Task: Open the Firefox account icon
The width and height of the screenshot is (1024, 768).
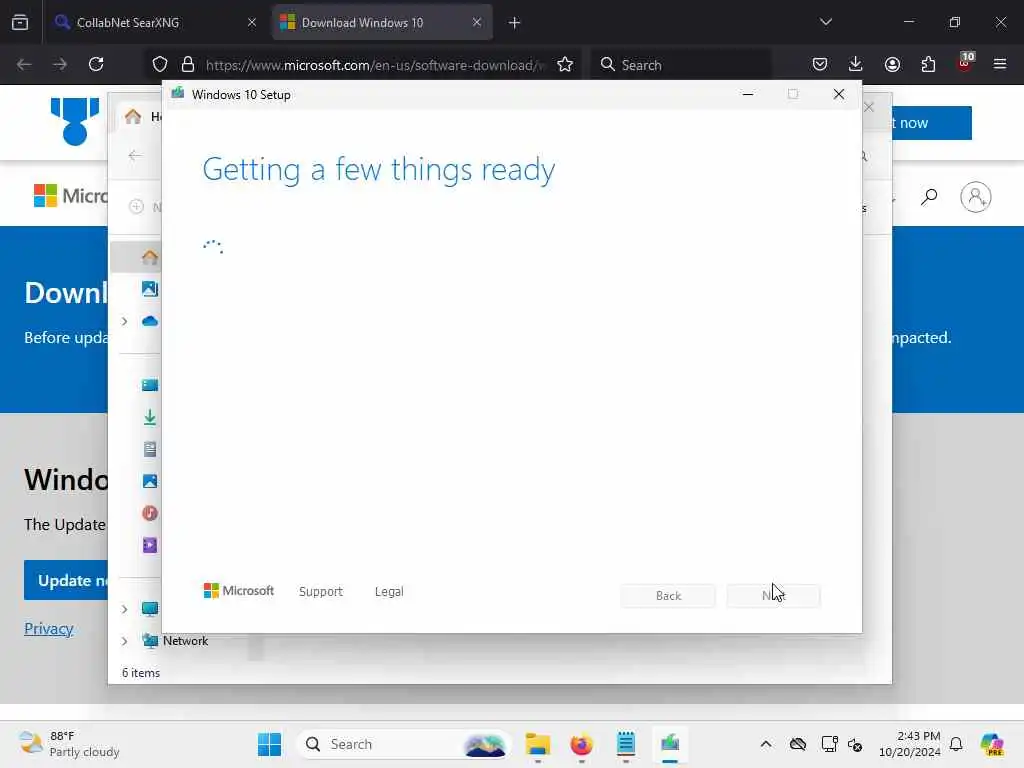Action: (892, 64)
